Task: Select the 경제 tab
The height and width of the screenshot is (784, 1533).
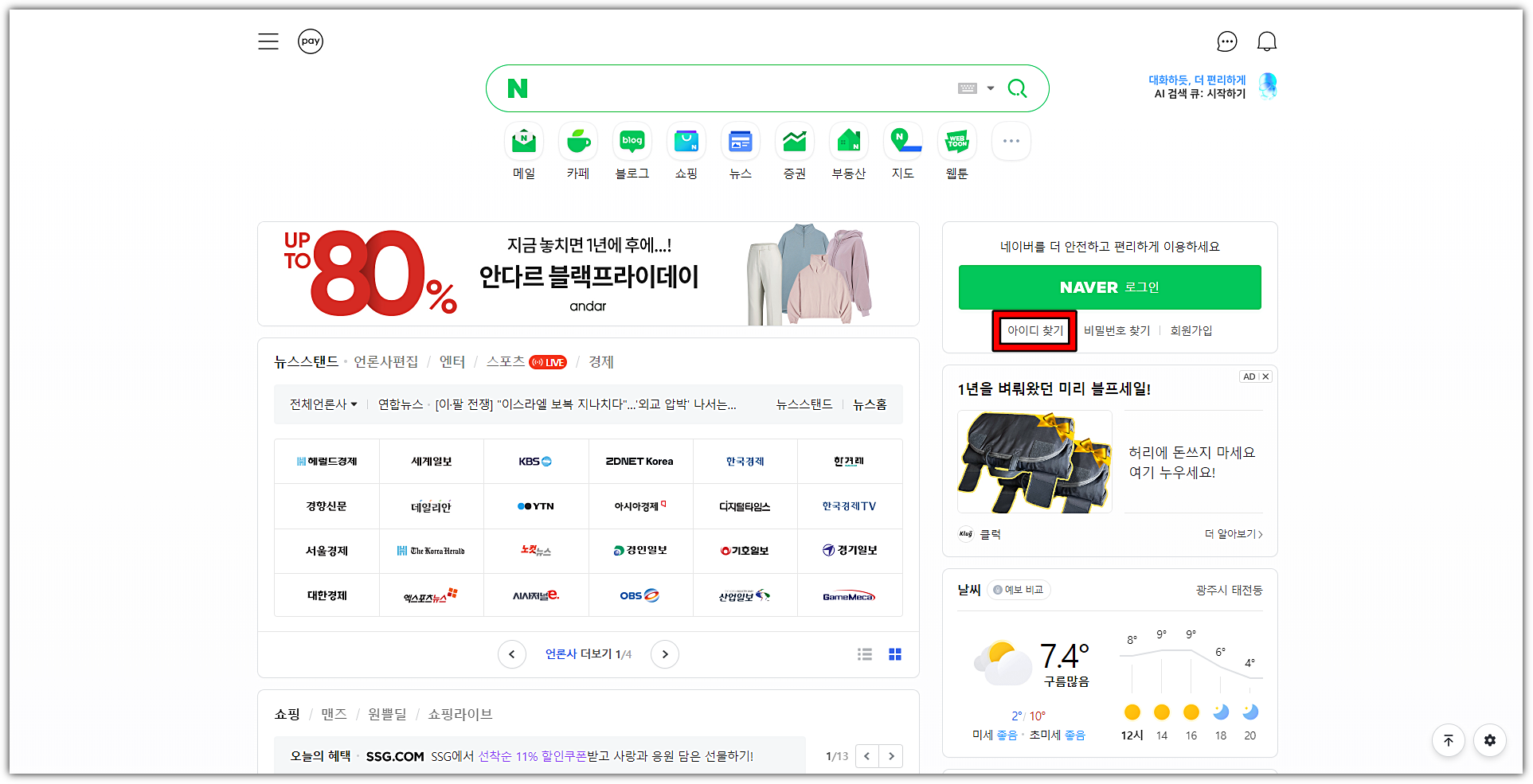Action: (x=601, y=362)
